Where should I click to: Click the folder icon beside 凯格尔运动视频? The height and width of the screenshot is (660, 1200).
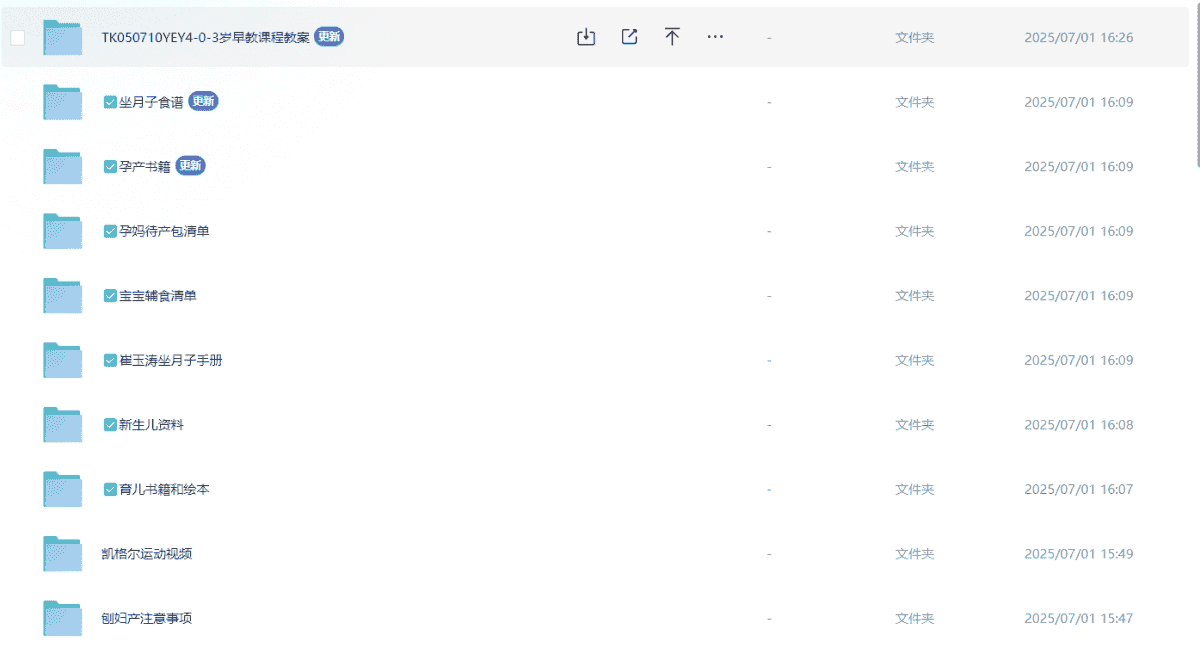62,554
